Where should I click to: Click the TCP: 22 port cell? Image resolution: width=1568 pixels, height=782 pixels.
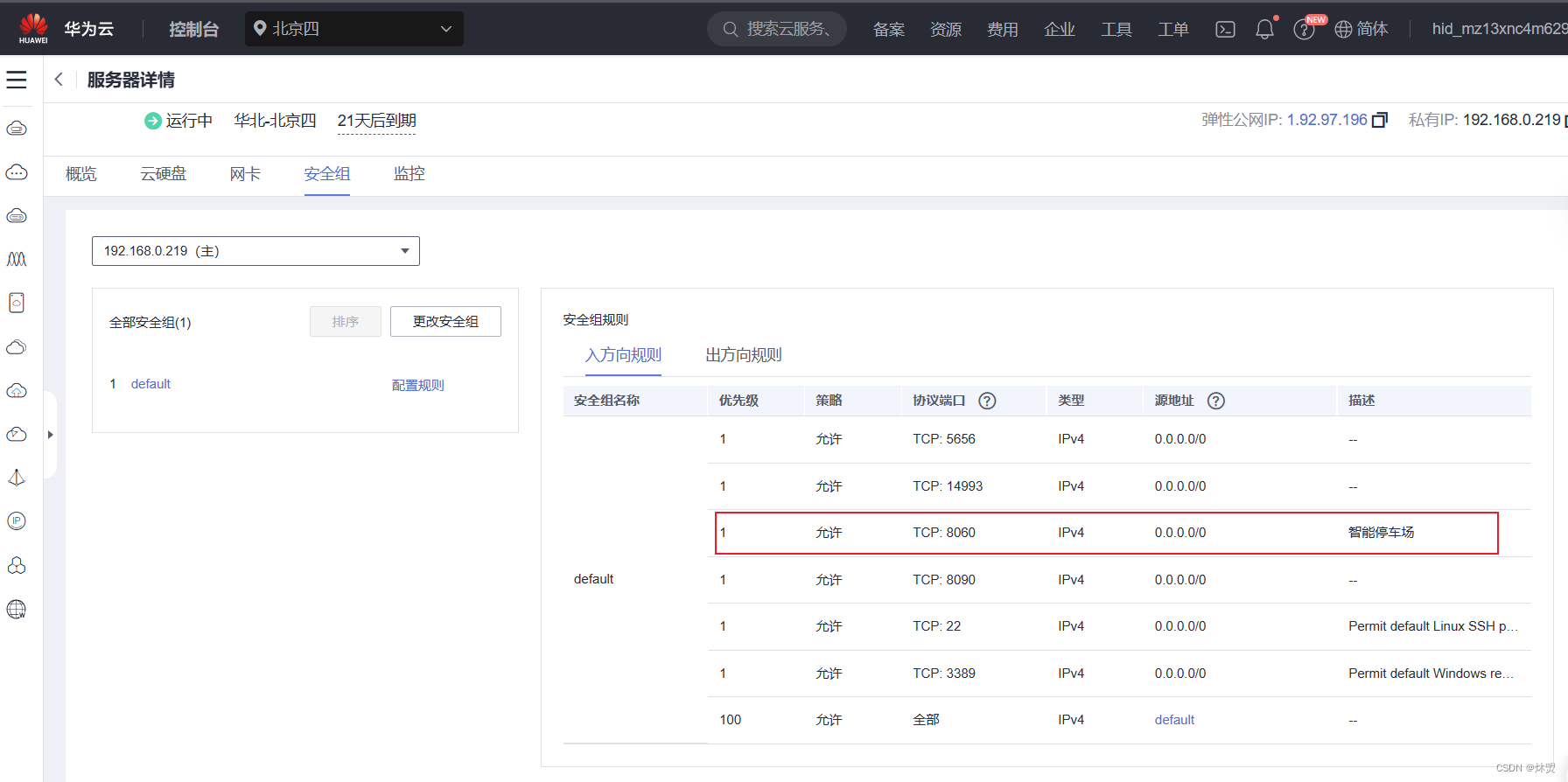[x=937, y=626]
